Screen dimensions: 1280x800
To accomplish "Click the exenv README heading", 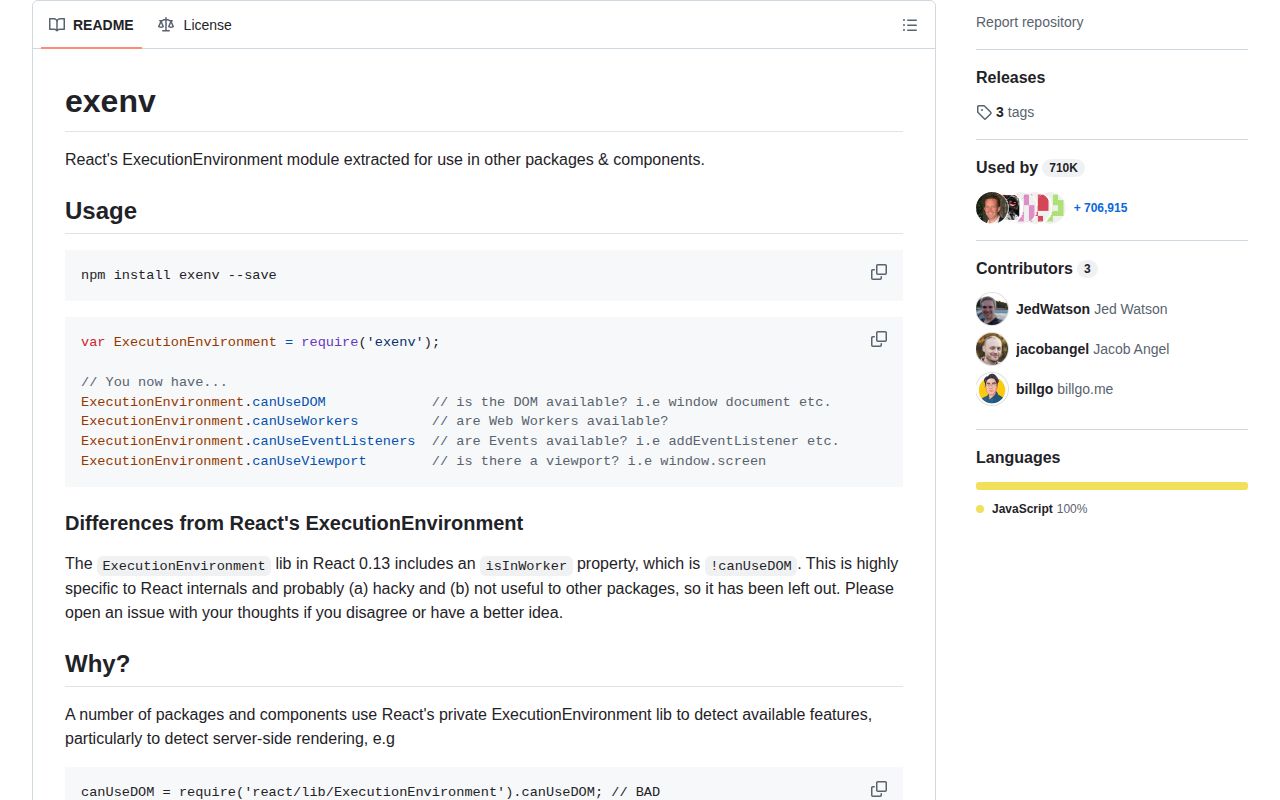I will 110,101.
